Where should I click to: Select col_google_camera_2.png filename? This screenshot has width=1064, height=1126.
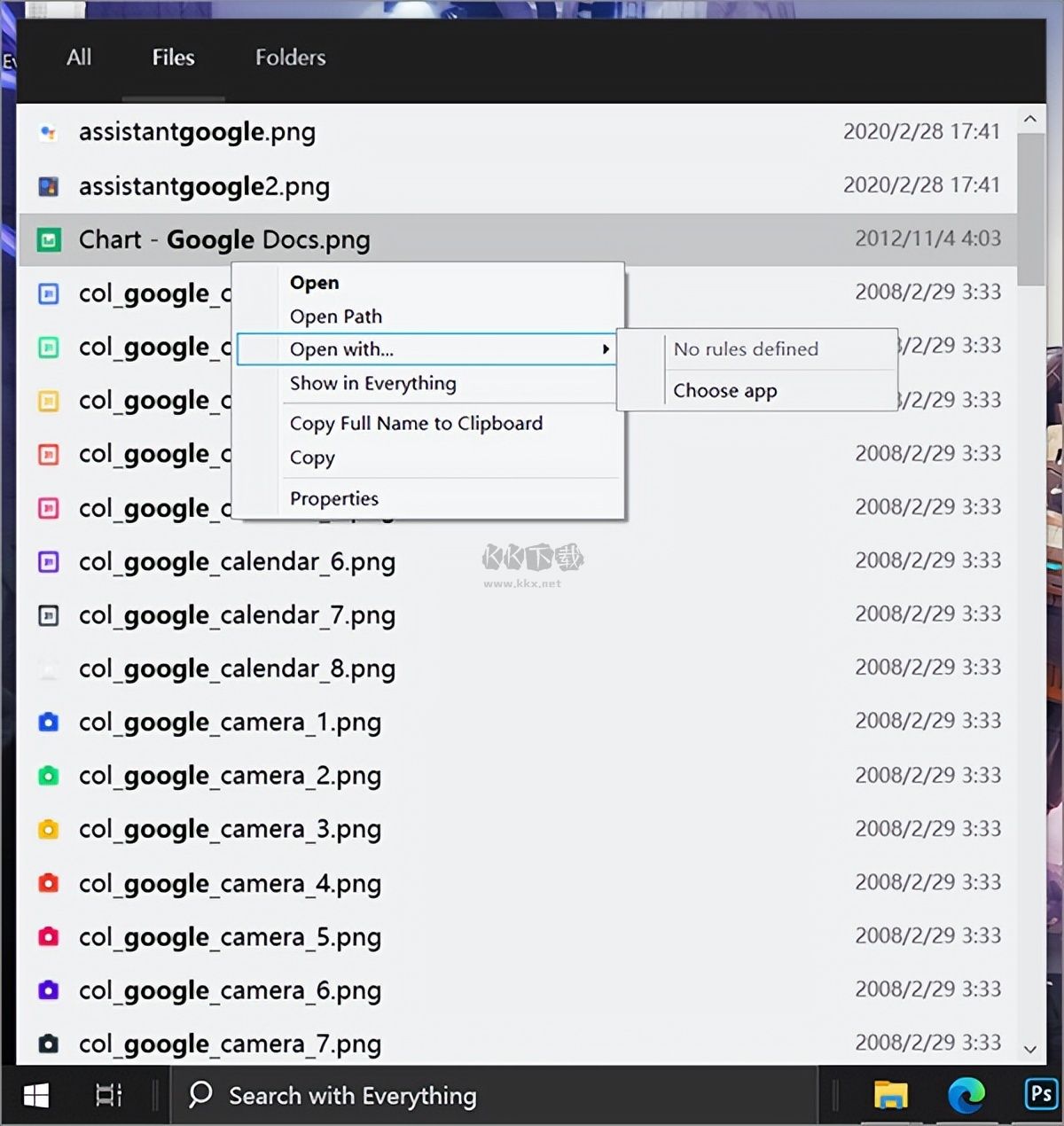tap(230, 776)
